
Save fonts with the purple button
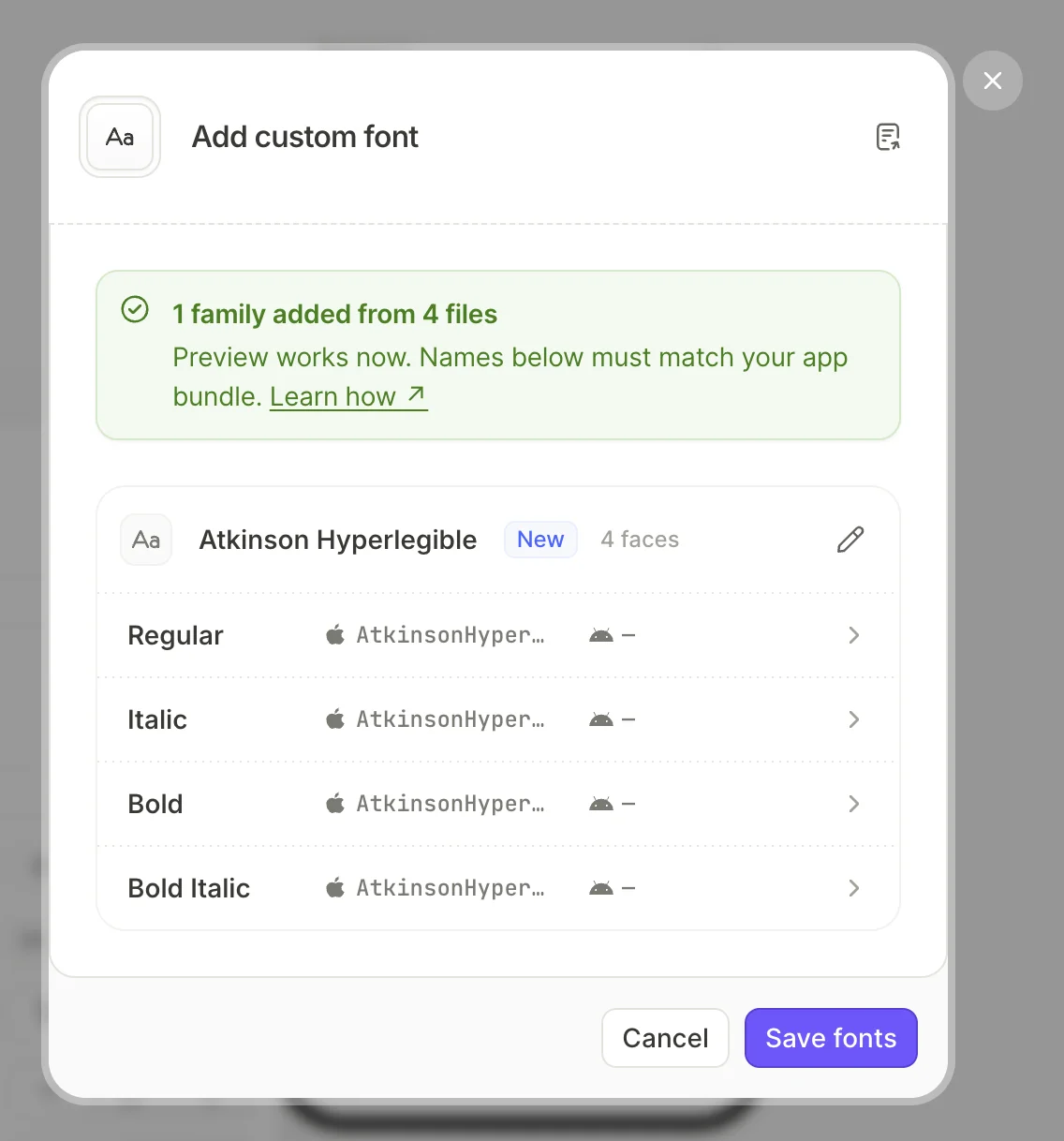[x=831, y=1038]
